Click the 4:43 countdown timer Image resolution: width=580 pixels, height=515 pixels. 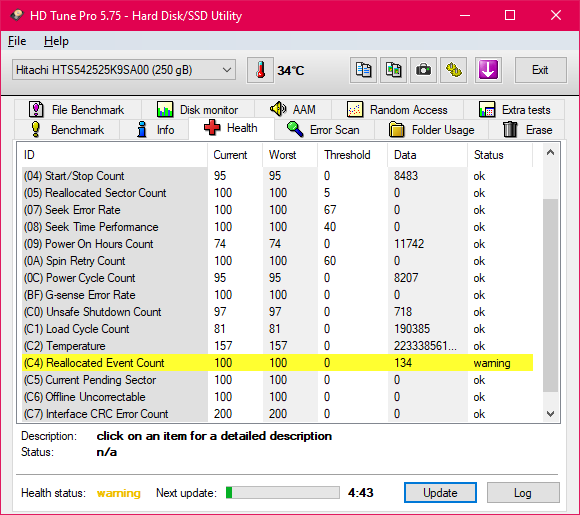[x=361, y=492]
